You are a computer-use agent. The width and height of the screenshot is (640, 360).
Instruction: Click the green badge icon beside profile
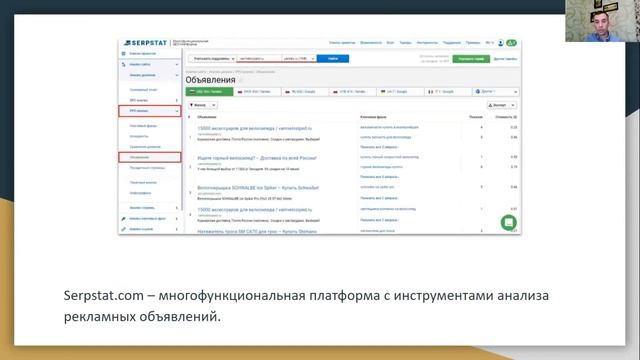(511, 43)
